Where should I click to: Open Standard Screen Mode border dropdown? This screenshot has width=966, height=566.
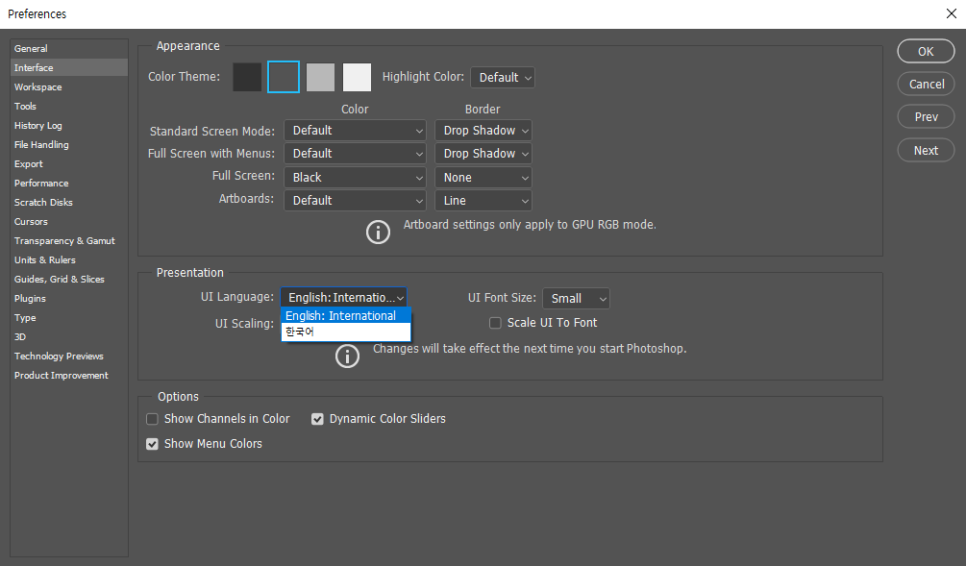point(484,131)
